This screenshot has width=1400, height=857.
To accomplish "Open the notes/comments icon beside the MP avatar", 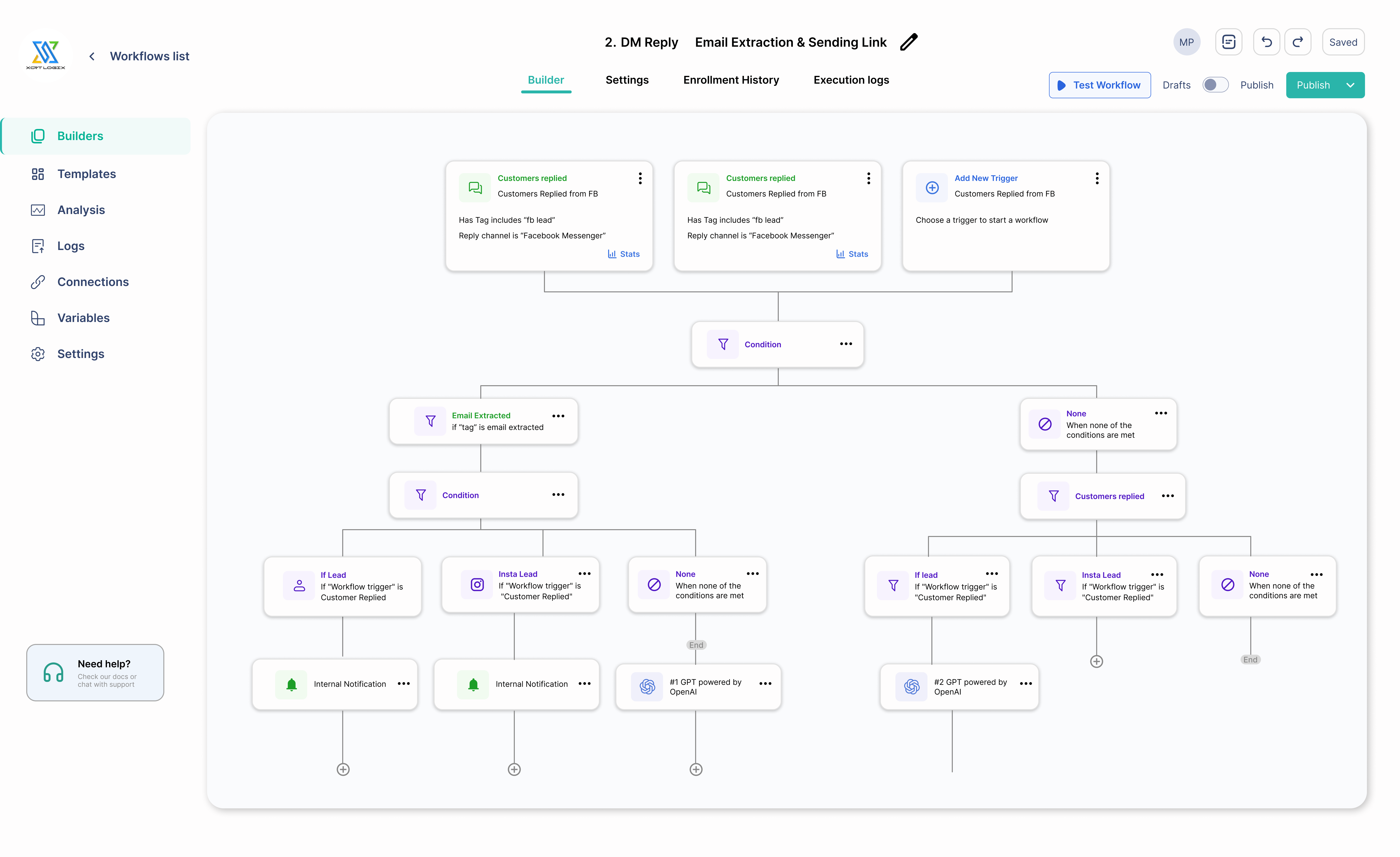I will pyautogui.click(x=1228, y=42).
